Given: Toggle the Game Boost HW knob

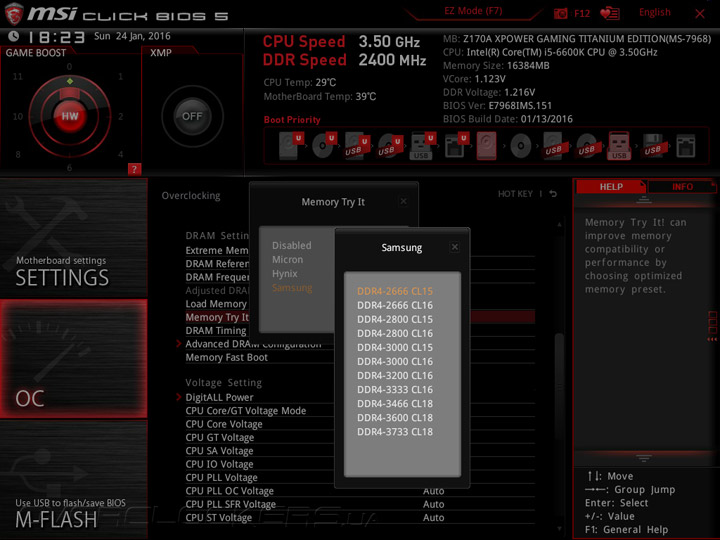Looking at the screenshot, I should click(x=70, y=116).
